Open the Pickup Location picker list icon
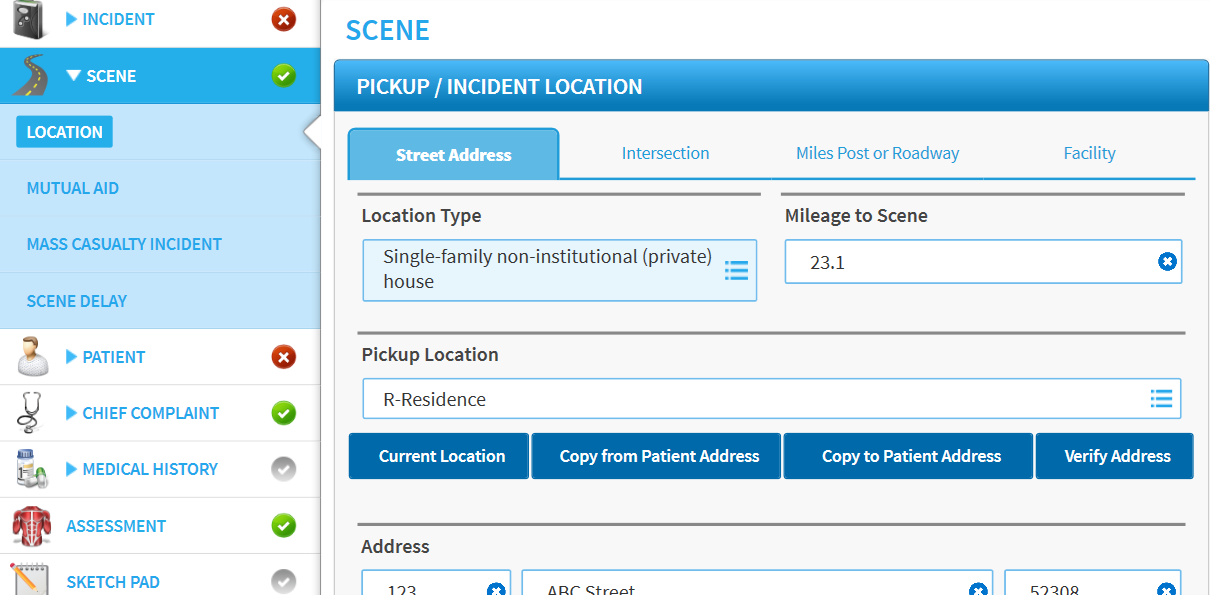 [x=1161, y=398]
